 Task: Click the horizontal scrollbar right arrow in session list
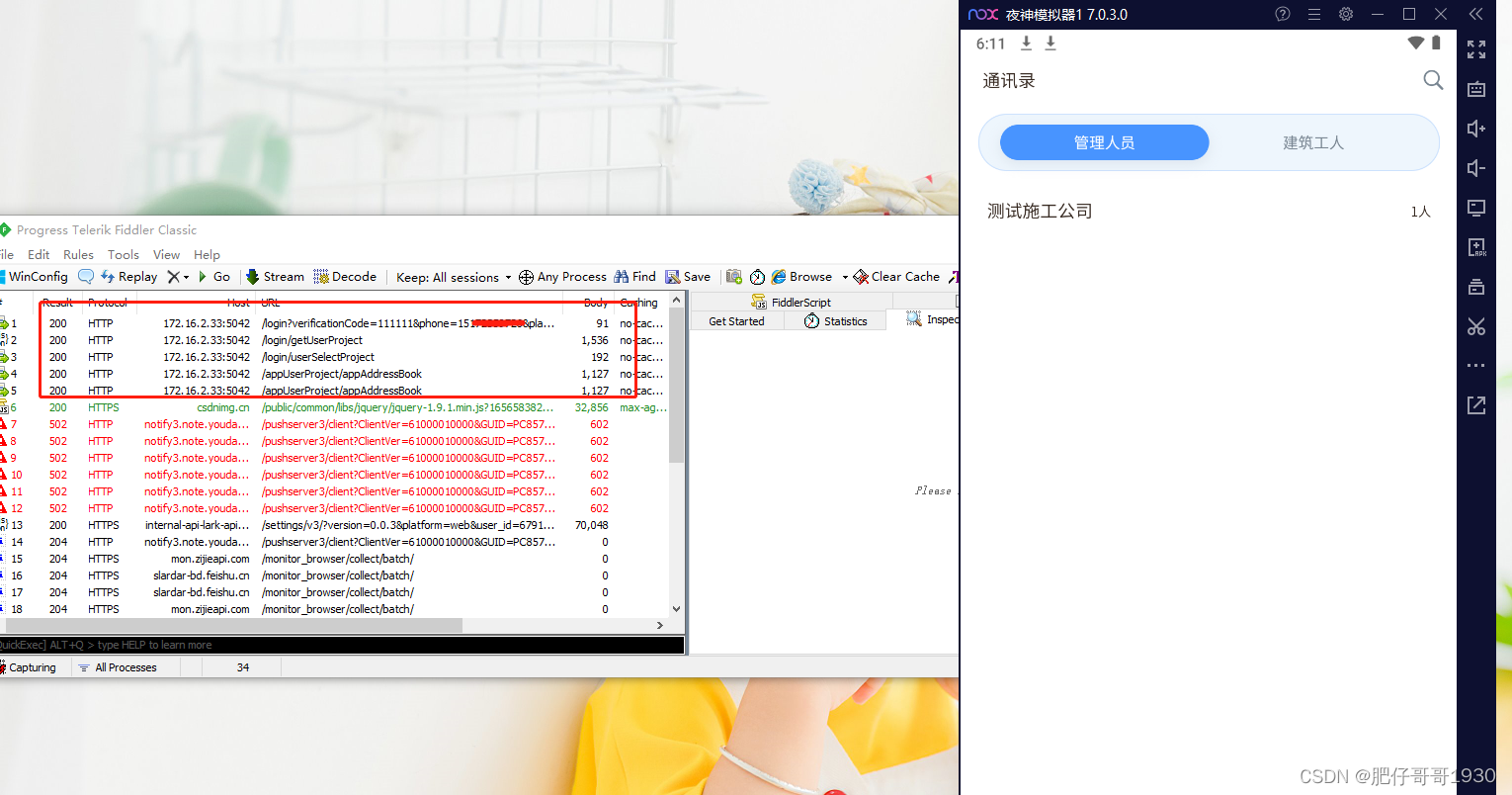click(x=660, y=625)
